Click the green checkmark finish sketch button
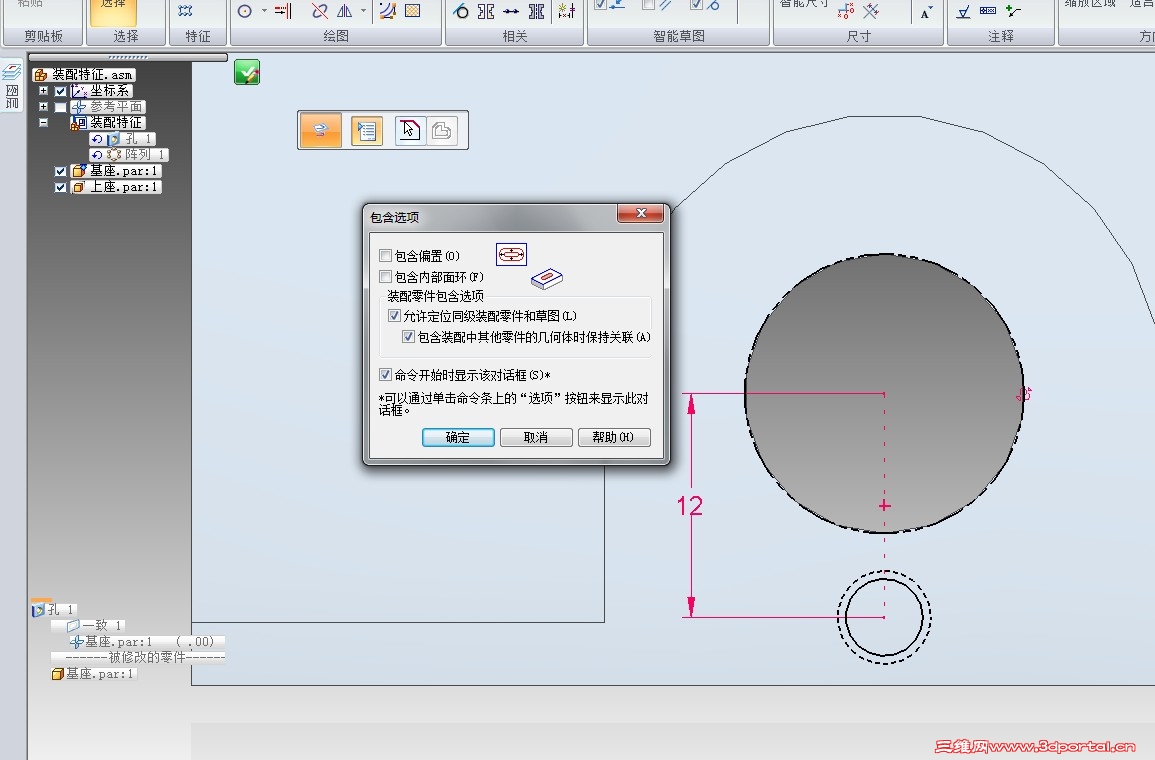Screen dimensions: 1155x760 [247, 72]
